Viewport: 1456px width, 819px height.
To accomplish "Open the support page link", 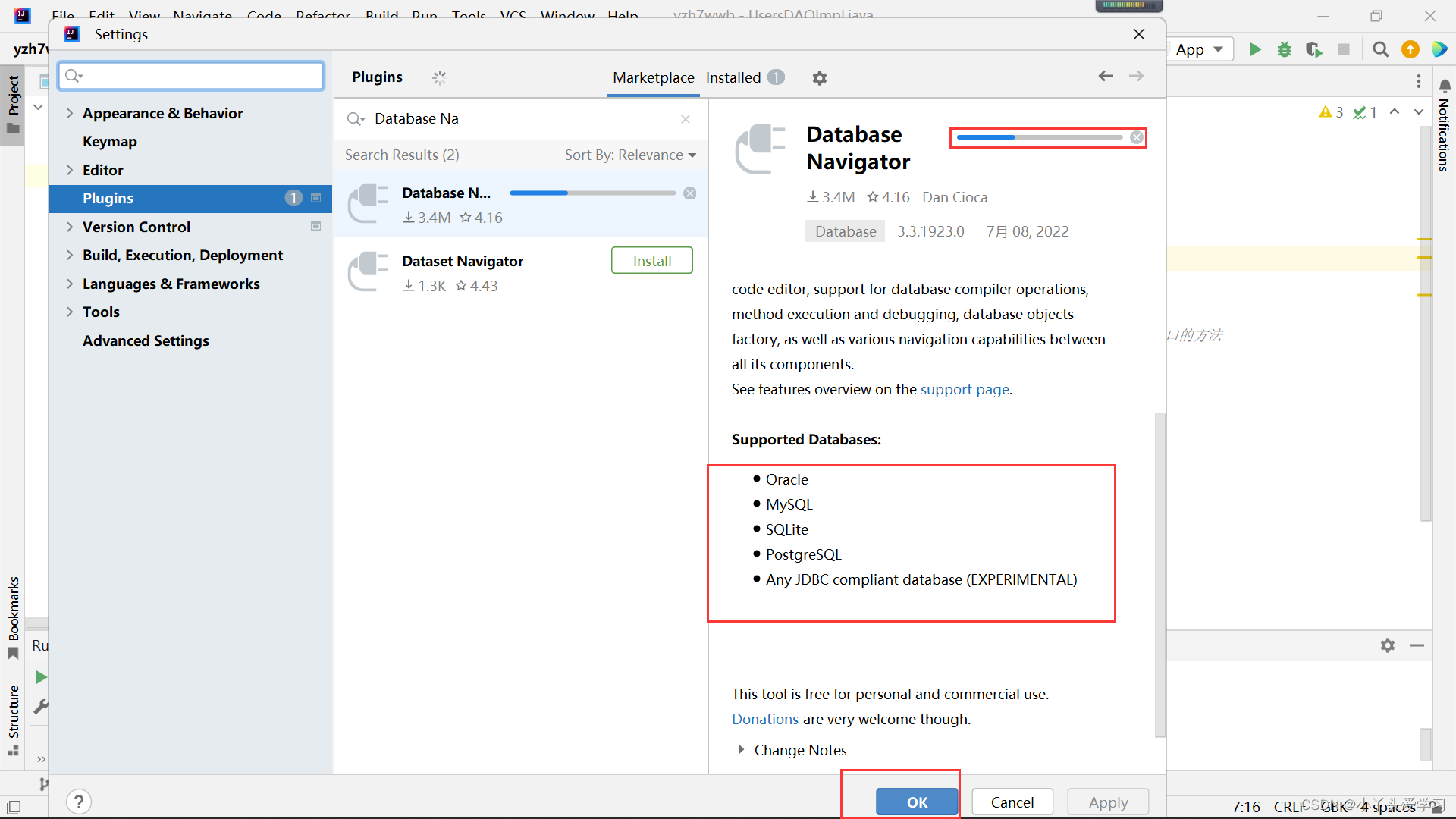I will click(x=965, y=390).
